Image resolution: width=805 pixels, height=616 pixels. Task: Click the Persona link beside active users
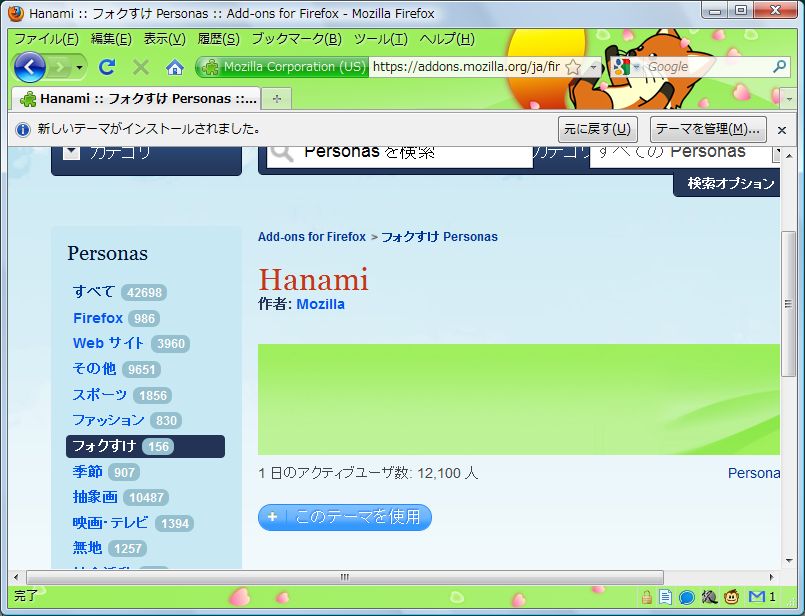click(x=754, y=473)
